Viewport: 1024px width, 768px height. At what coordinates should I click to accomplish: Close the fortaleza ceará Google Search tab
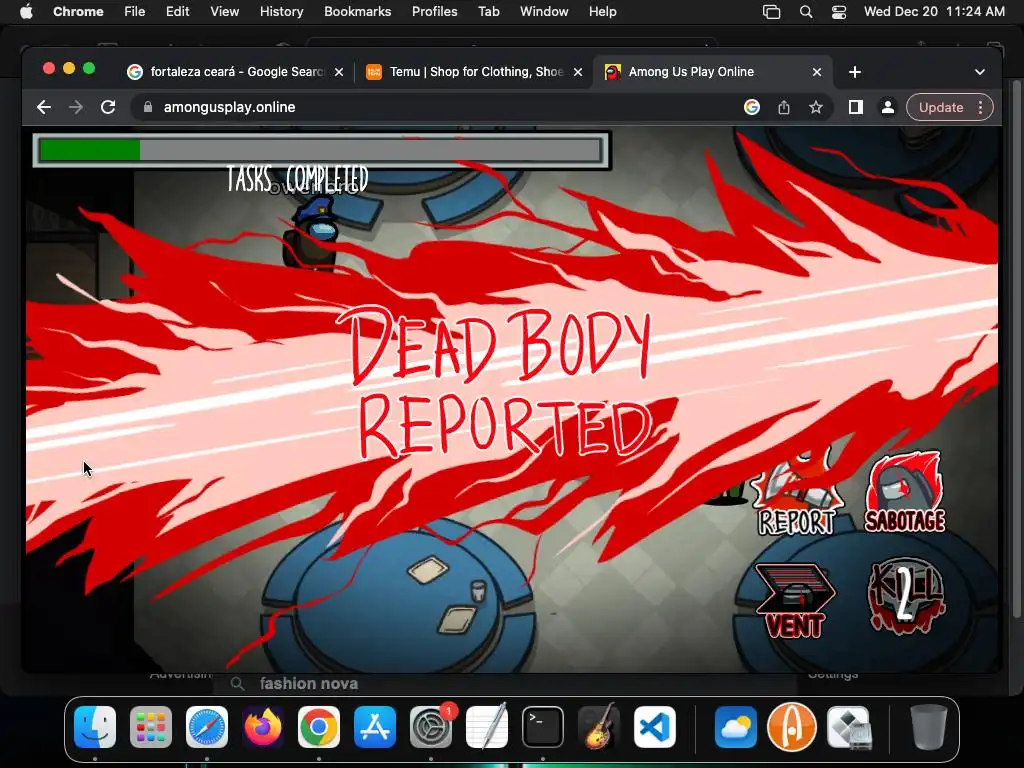[339, 72]
